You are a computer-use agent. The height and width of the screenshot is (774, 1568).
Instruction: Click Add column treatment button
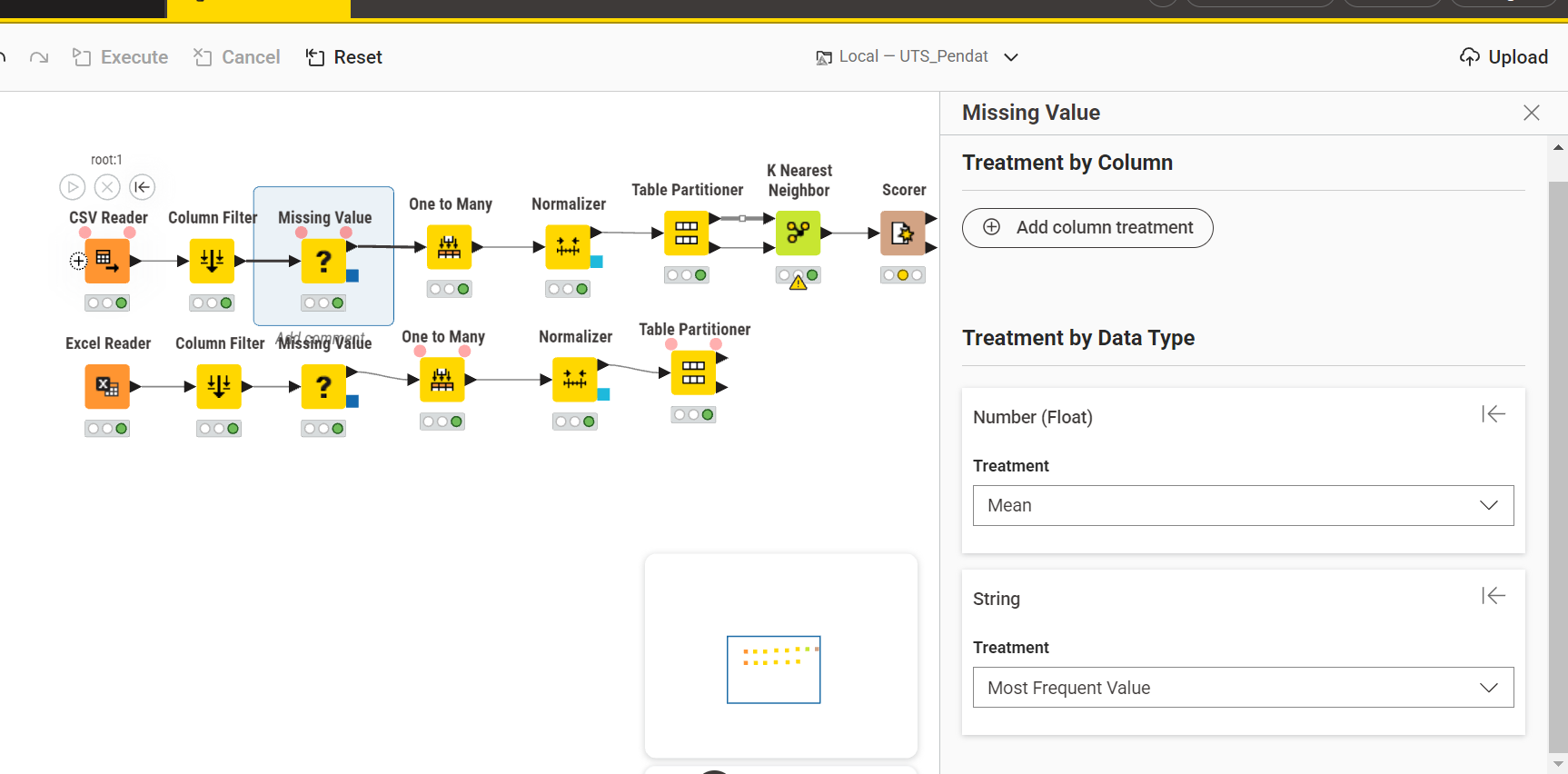[1087, 228]
